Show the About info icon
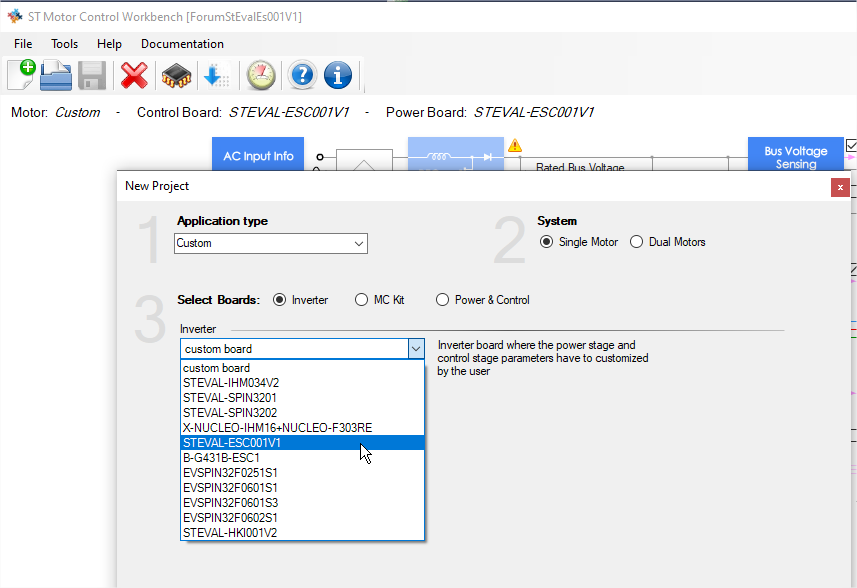857x588 pixels. click(x=338, y=75)
